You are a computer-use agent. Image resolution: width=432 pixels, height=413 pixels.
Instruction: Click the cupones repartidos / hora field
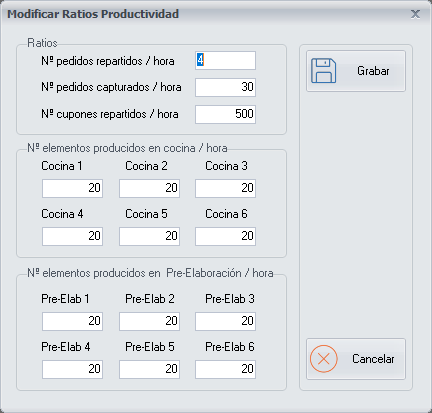click(x=225, y=114)
